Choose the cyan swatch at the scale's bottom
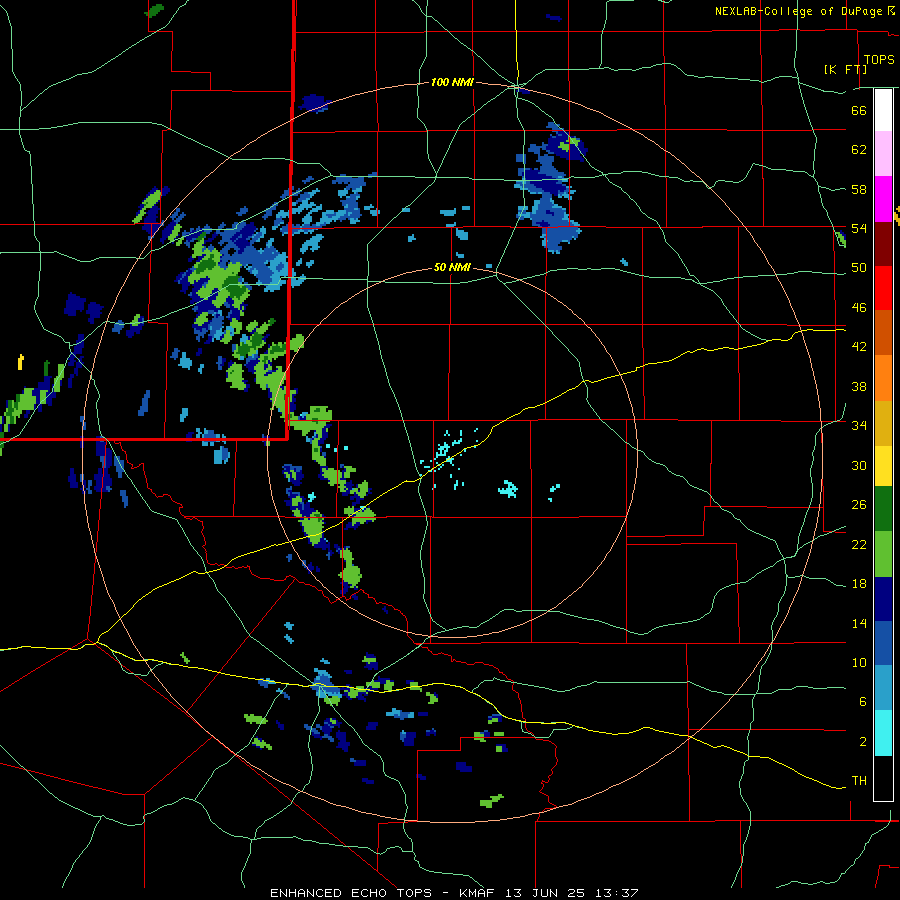Viewport: 900px width, 900px height. (x=883, y=733)
